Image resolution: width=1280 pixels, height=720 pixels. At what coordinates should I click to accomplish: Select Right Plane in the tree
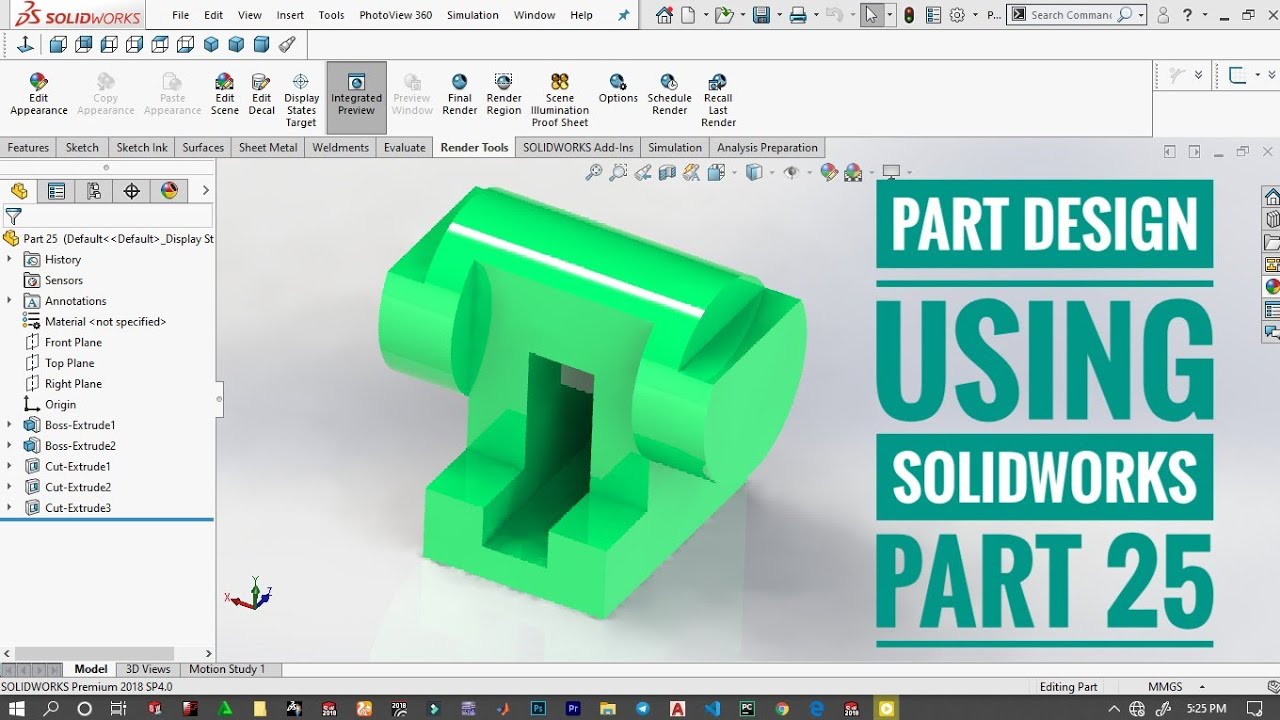pyautogui.click(x=73, y=384)
